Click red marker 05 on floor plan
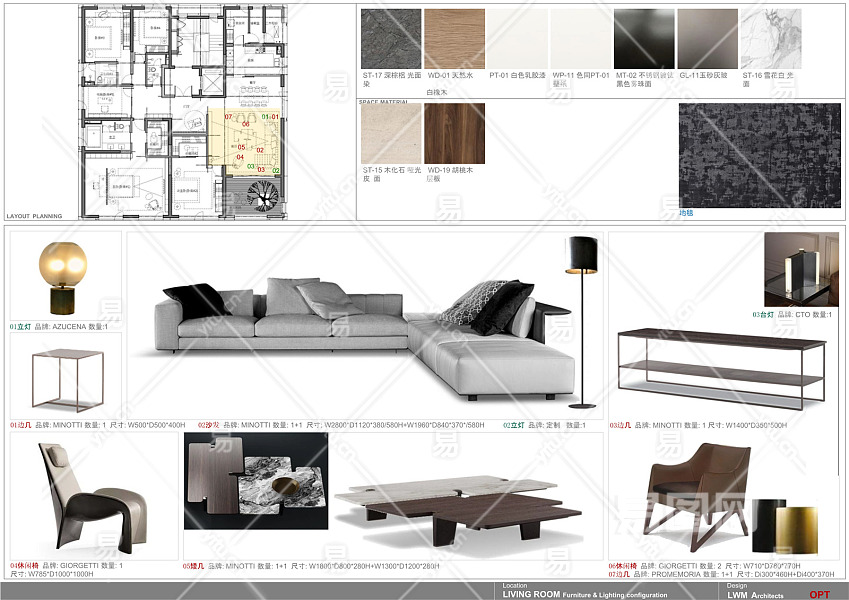849x600 pixels. pyautogui.click(x=241, y=147)
